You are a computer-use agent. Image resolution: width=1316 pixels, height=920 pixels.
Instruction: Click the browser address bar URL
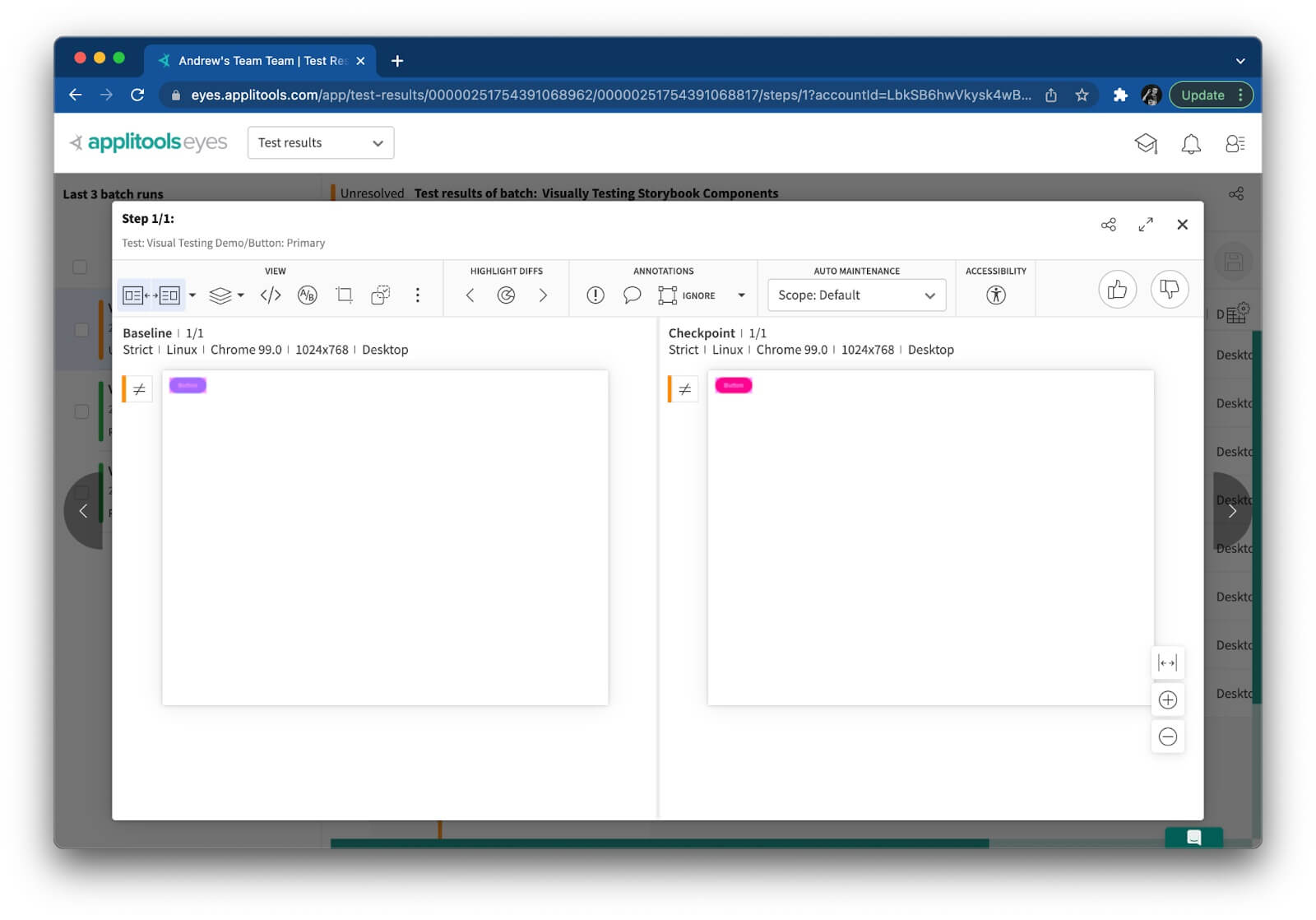(x=610, y=95)
